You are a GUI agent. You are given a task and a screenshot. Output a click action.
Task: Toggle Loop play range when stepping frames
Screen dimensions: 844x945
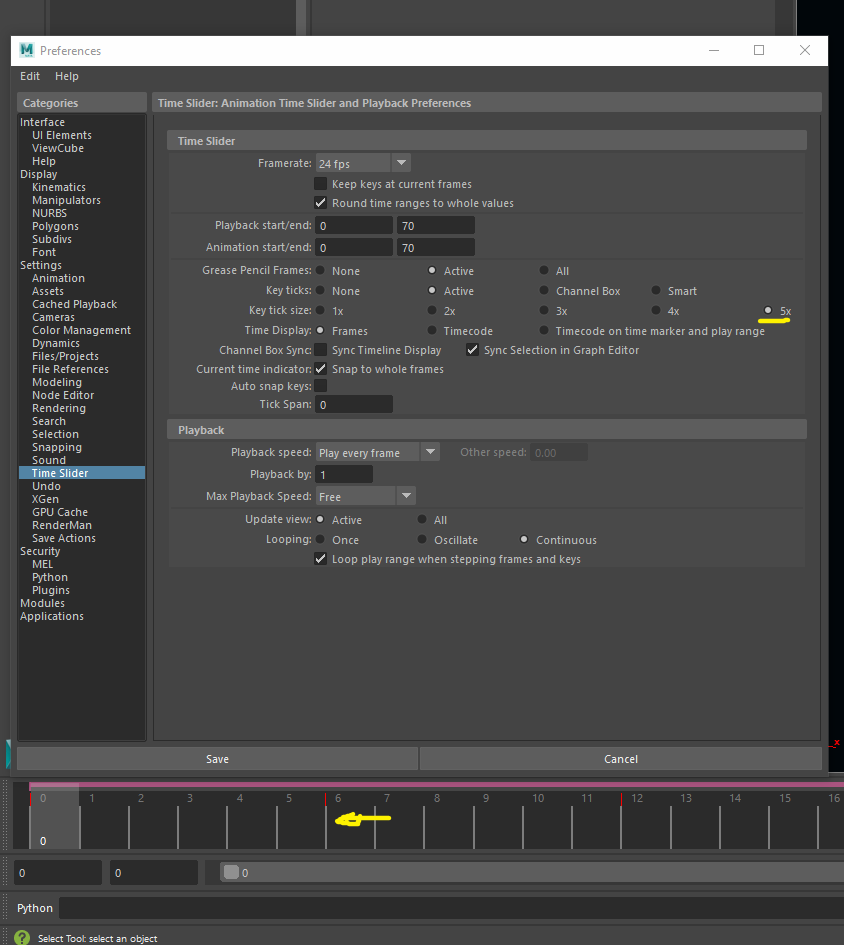click(321, 559)
